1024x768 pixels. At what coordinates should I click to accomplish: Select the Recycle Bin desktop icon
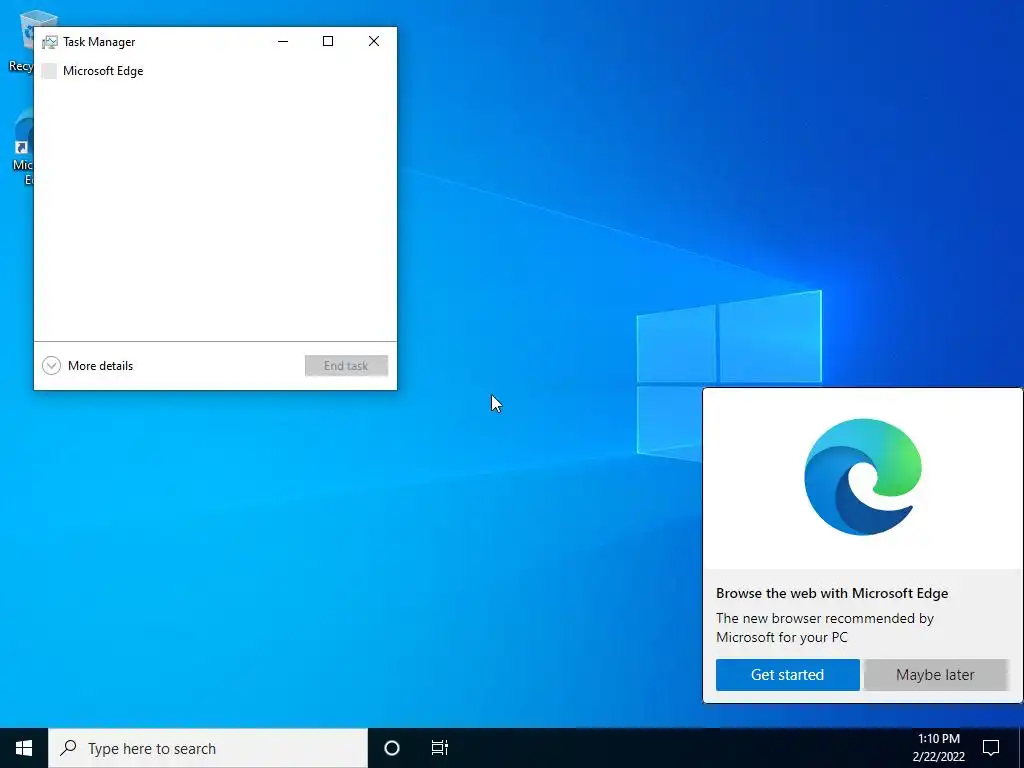(20, 40)
